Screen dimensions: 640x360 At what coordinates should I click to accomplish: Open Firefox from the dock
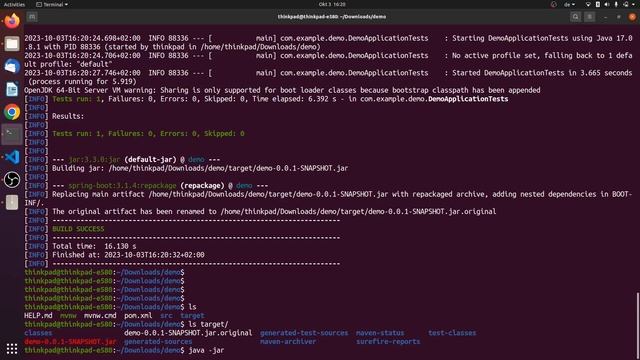click(x=12, y=20)
